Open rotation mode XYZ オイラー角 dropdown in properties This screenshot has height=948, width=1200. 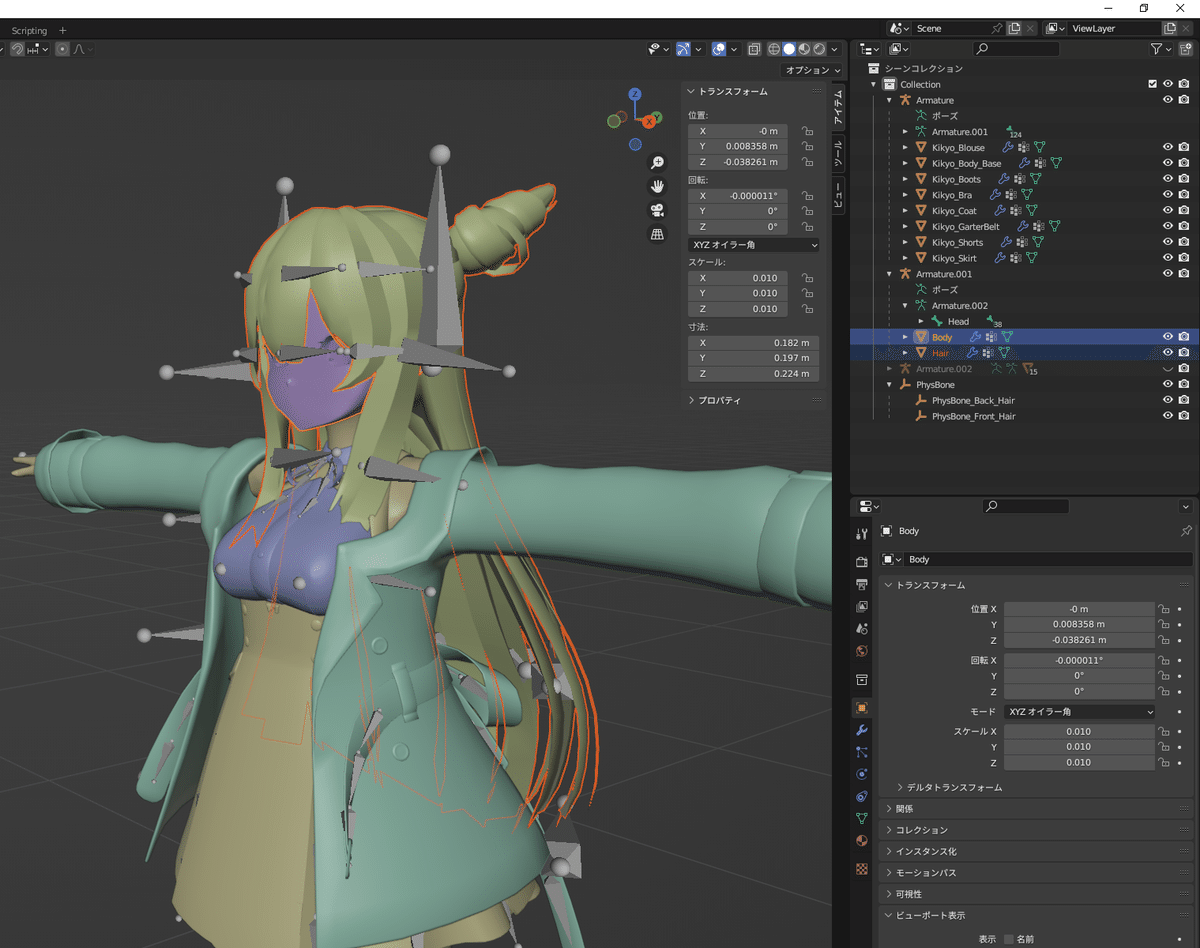(x=1079, y=711)
